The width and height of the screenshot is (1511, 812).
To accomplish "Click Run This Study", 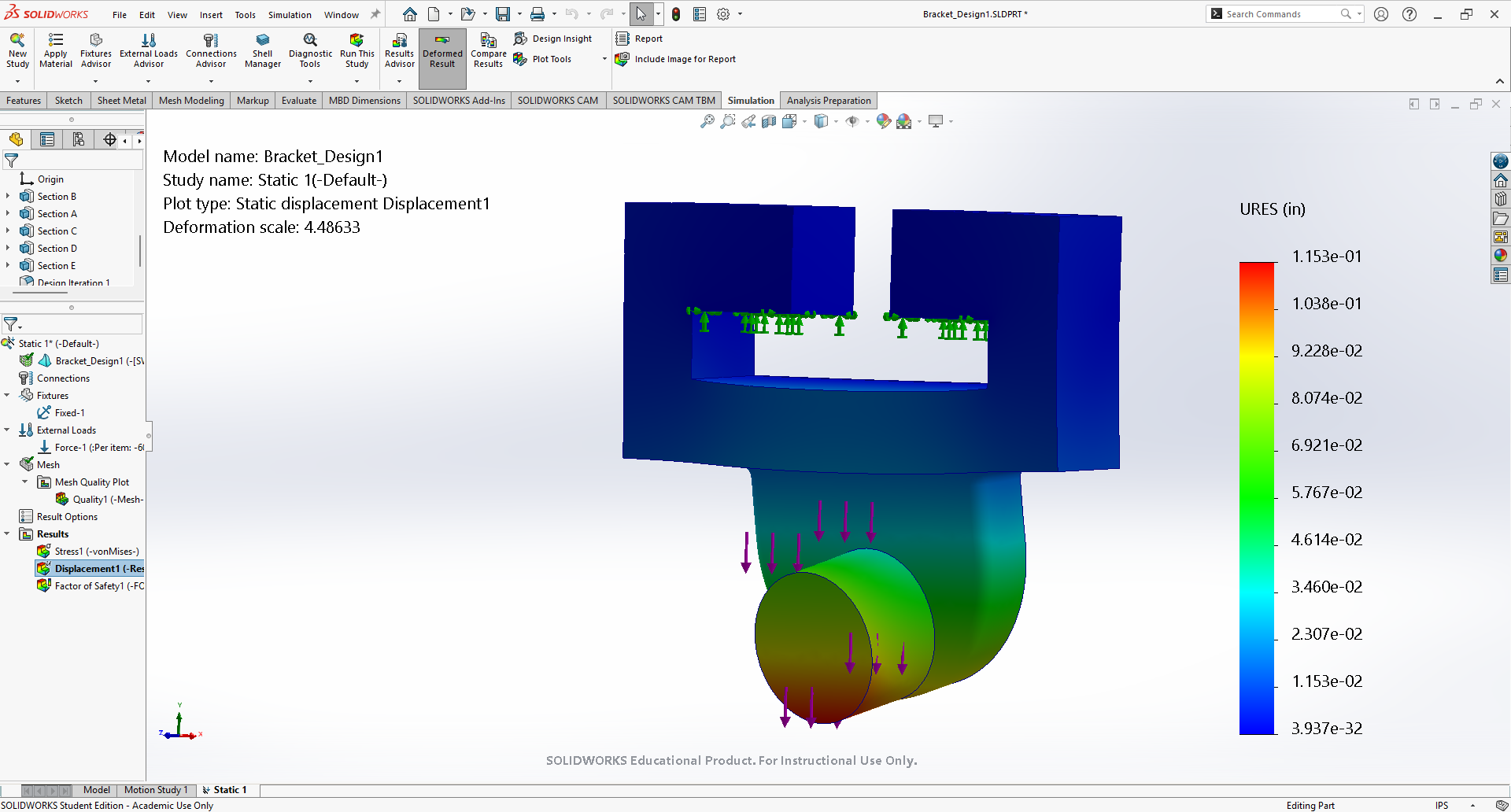I will (357, 51).
